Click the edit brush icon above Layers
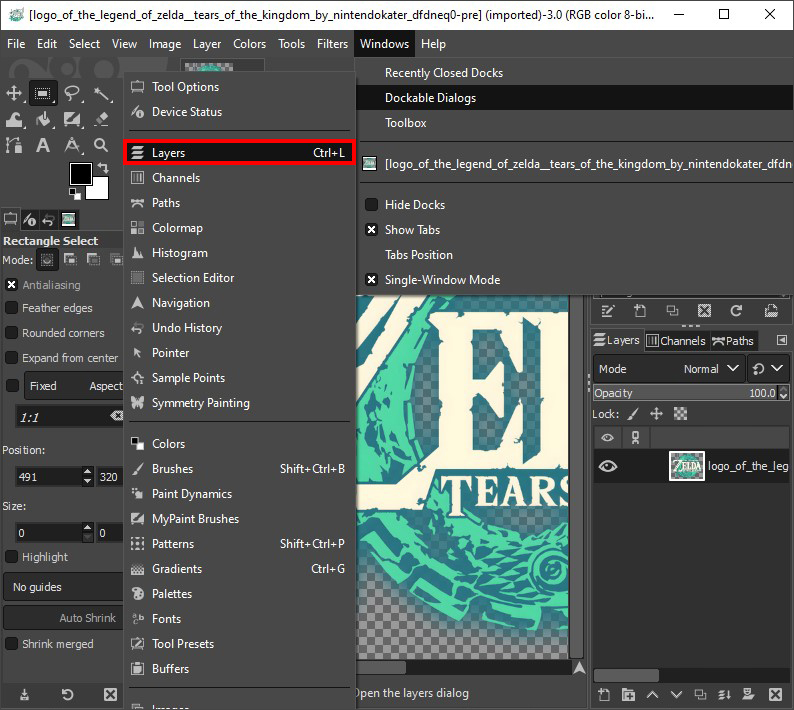Viewport: 794px width, 710px height. pos(608,310)
